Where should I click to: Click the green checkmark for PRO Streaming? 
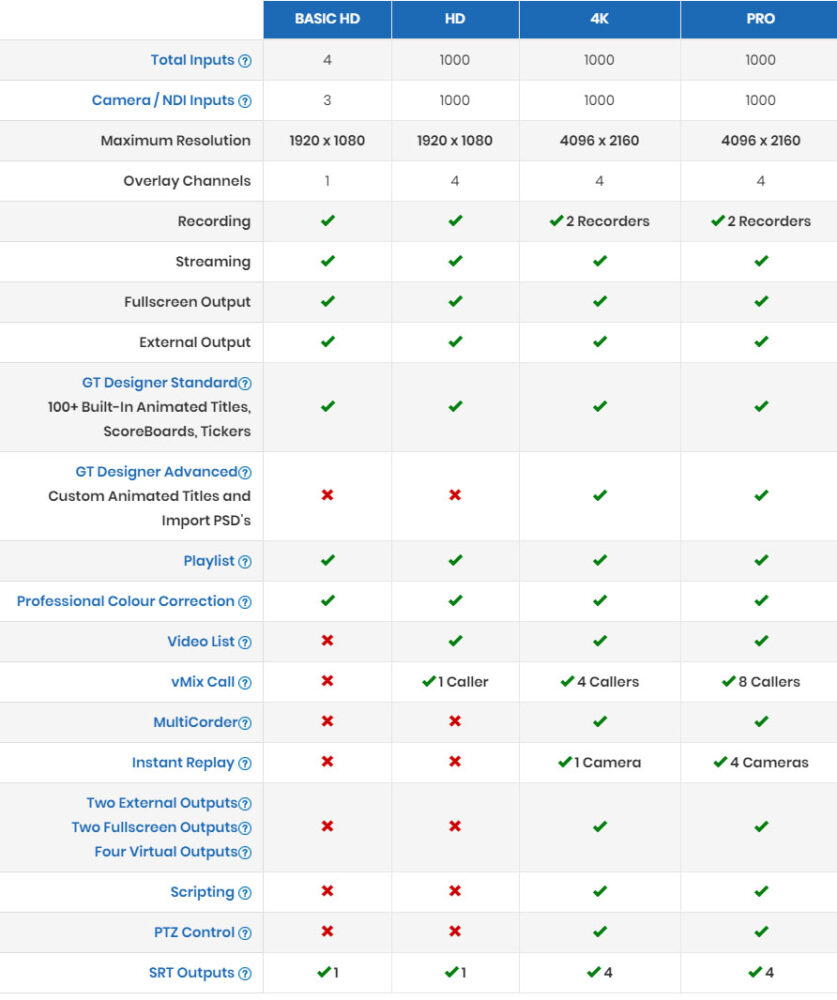coord(761,261)
